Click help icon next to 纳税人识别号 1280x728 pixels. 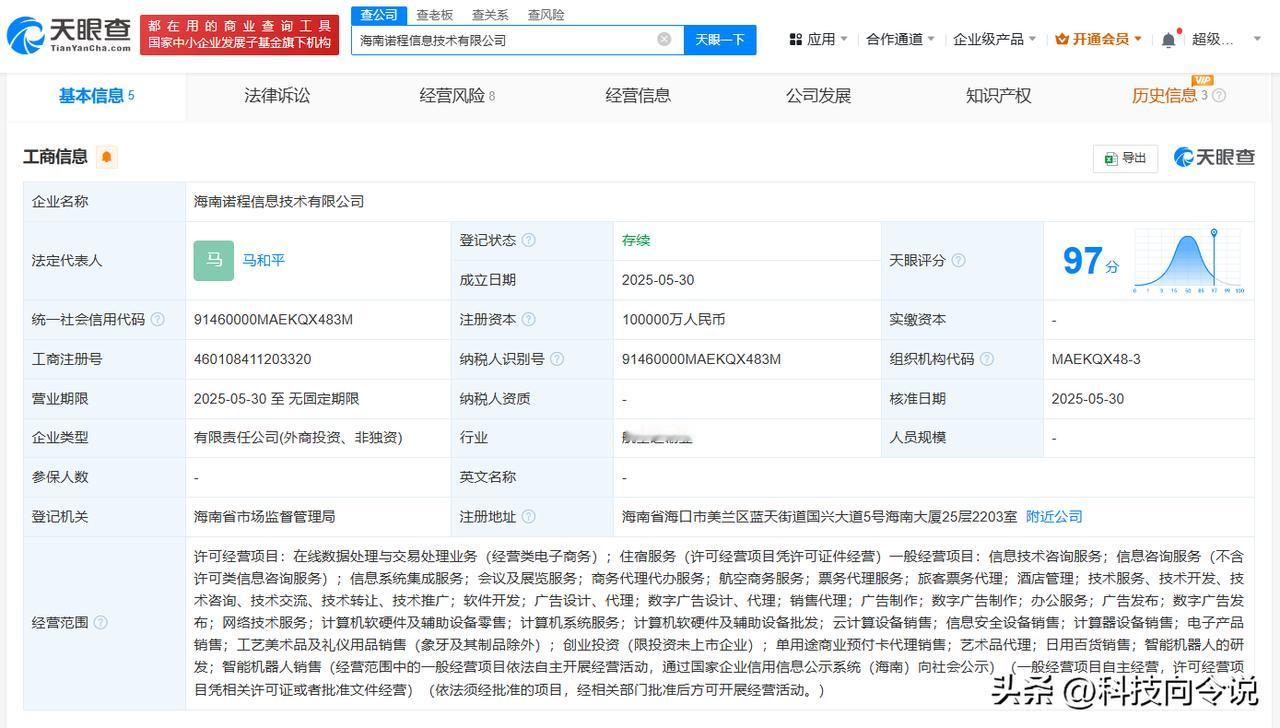[557, 359]
